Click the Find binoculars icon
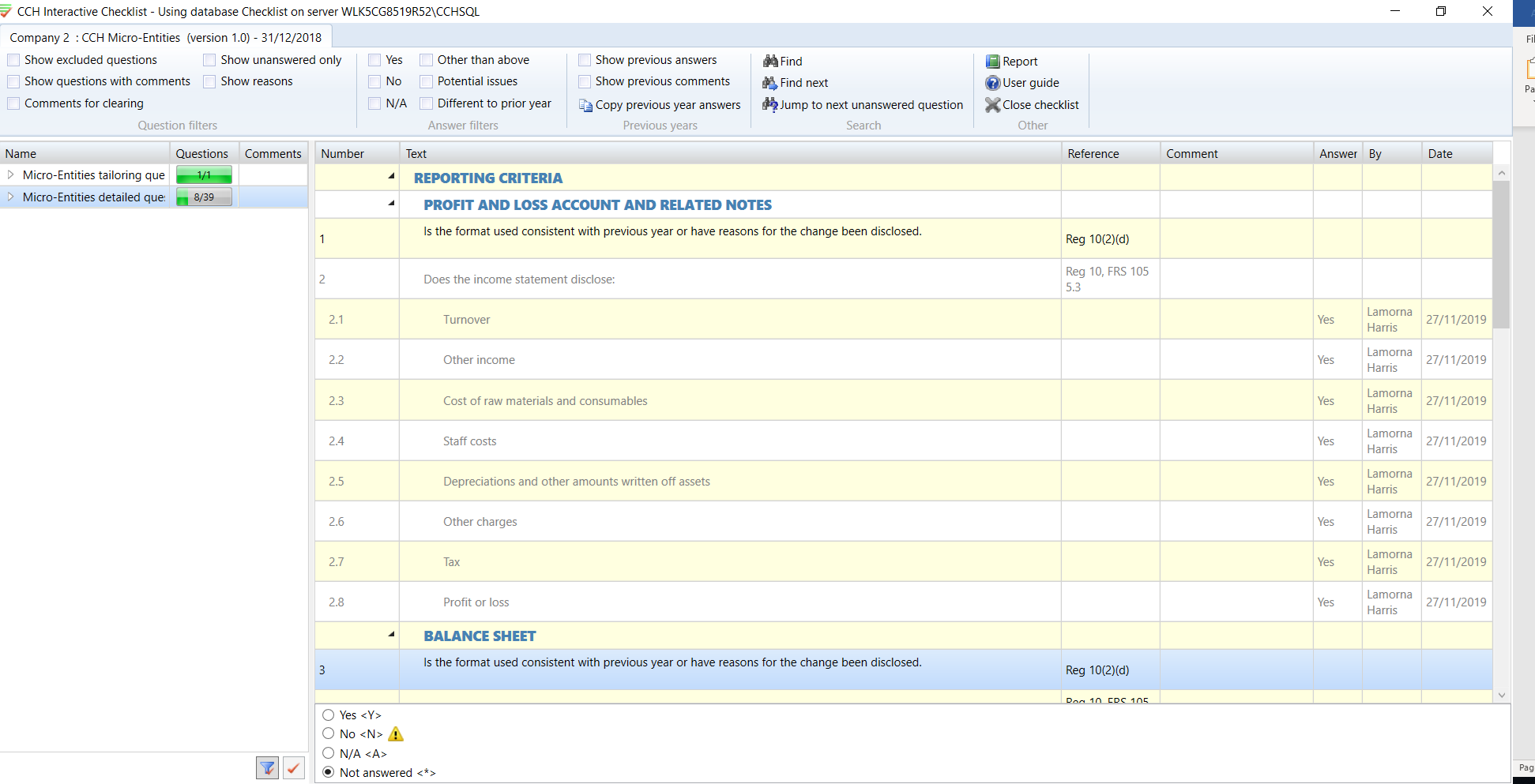Viewport: 1535px width, 784px height. click(770, 61)
